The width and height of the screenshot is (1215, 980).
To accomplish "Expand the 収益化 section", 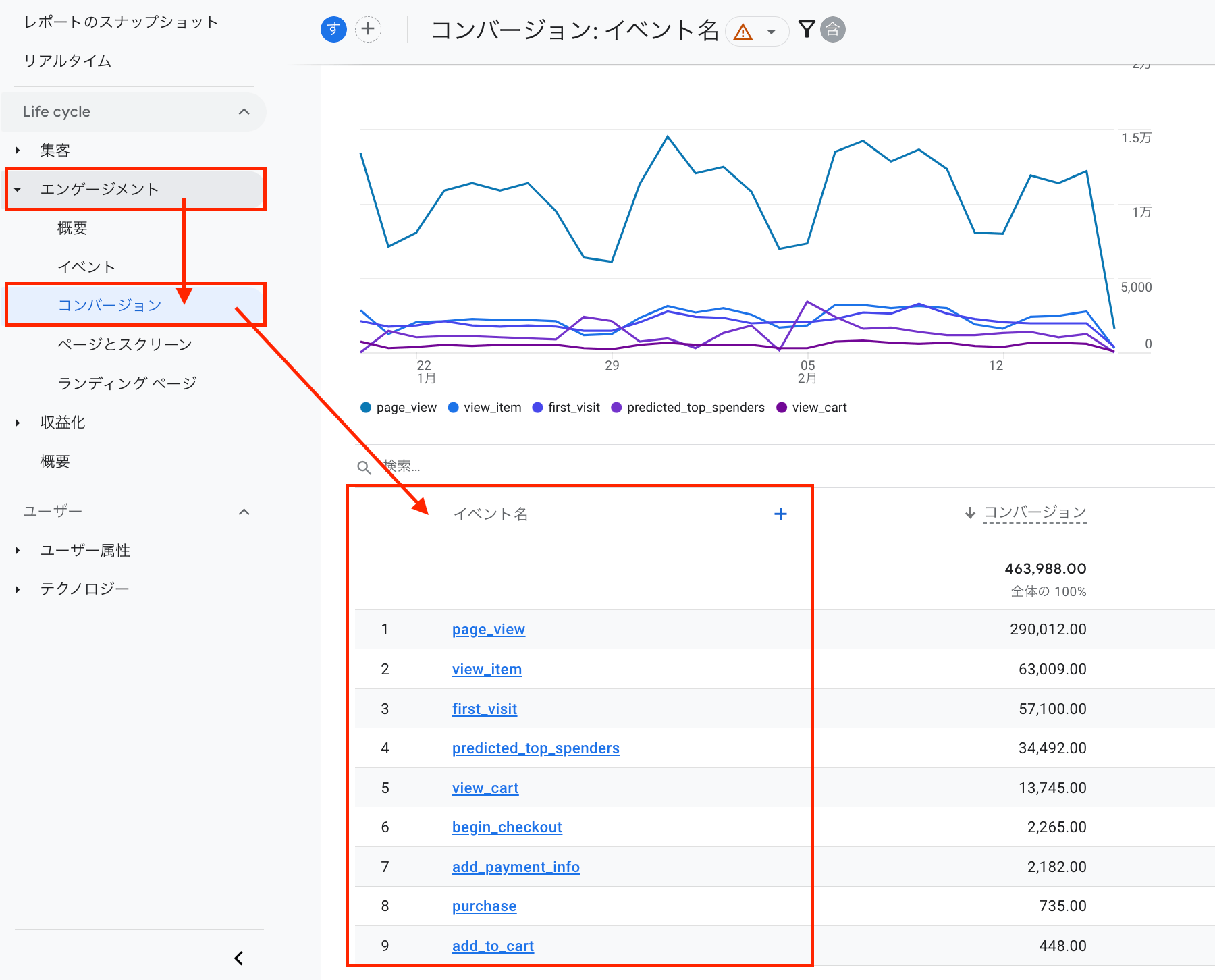I will pos(18,423).
